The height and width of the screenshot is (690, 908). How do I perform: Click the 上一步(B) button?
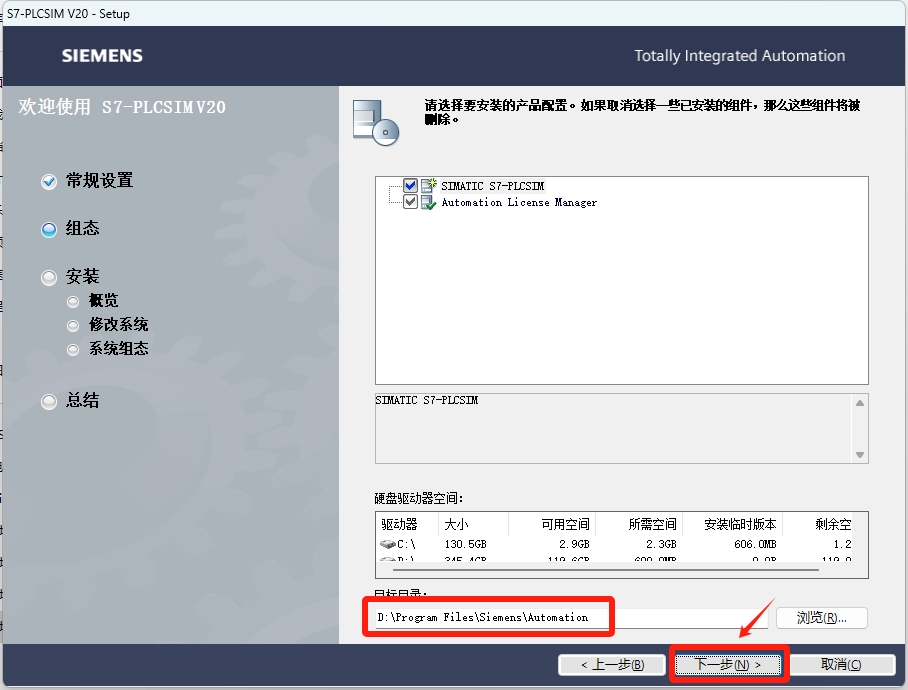(612, 664)
